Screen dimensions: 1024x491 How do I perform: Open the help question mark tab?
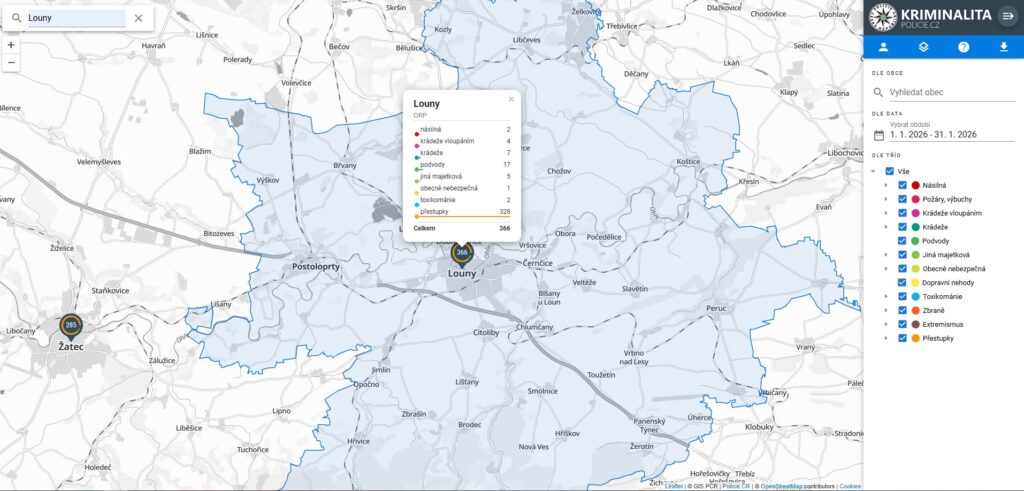(964, 47)
